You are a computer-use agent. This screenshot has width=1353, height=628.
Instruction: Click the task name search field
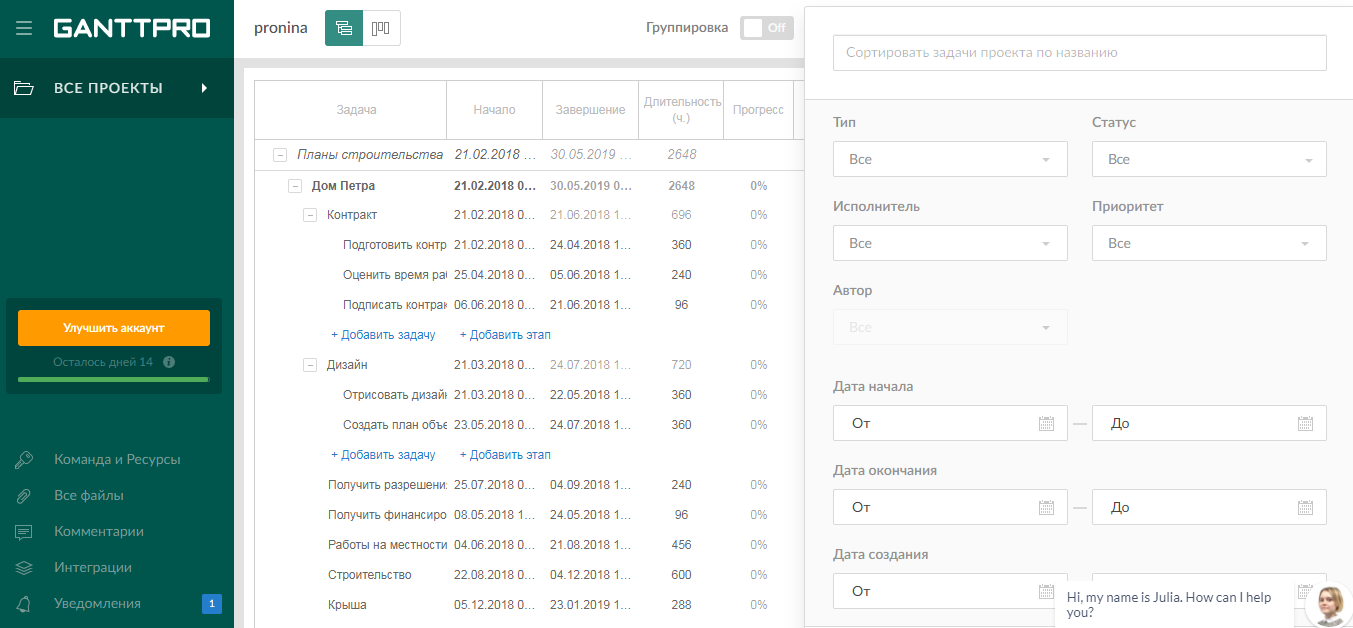click(1079, 53)
